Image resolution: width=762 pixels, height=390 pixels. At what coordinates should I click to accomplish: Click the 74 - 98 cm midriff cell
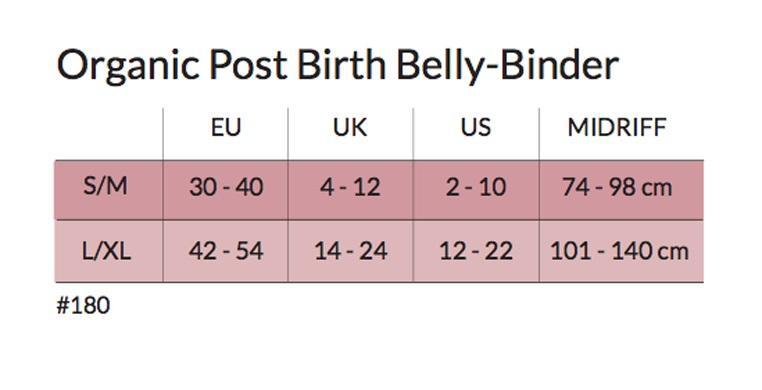point(617,187)
